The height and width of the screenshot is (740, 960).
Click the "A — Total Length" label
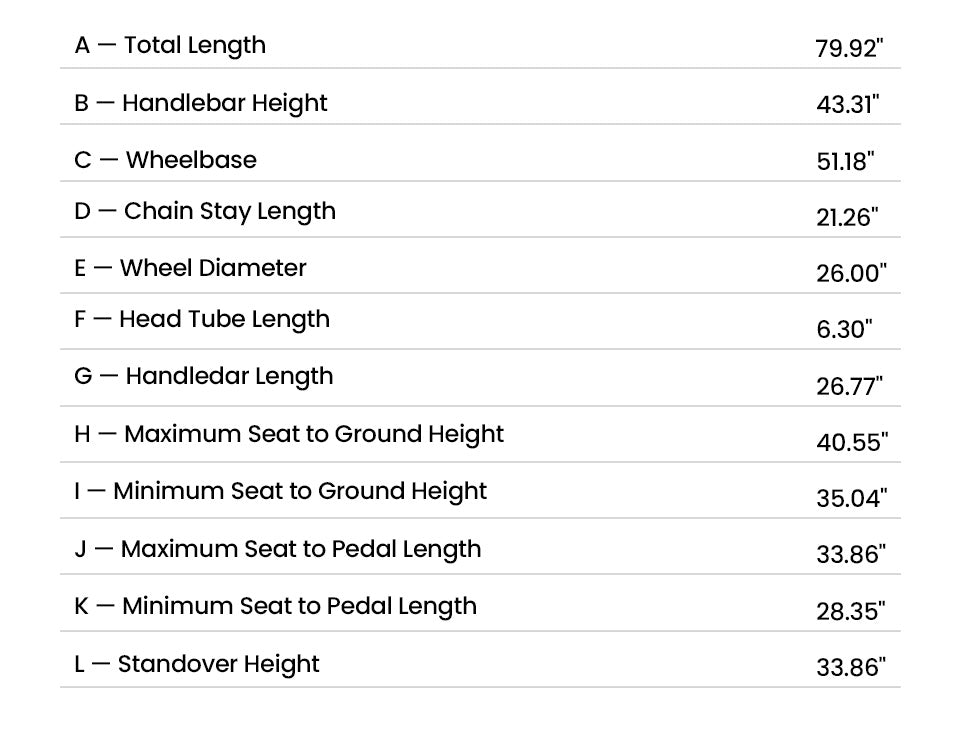(x=170, y=45)
